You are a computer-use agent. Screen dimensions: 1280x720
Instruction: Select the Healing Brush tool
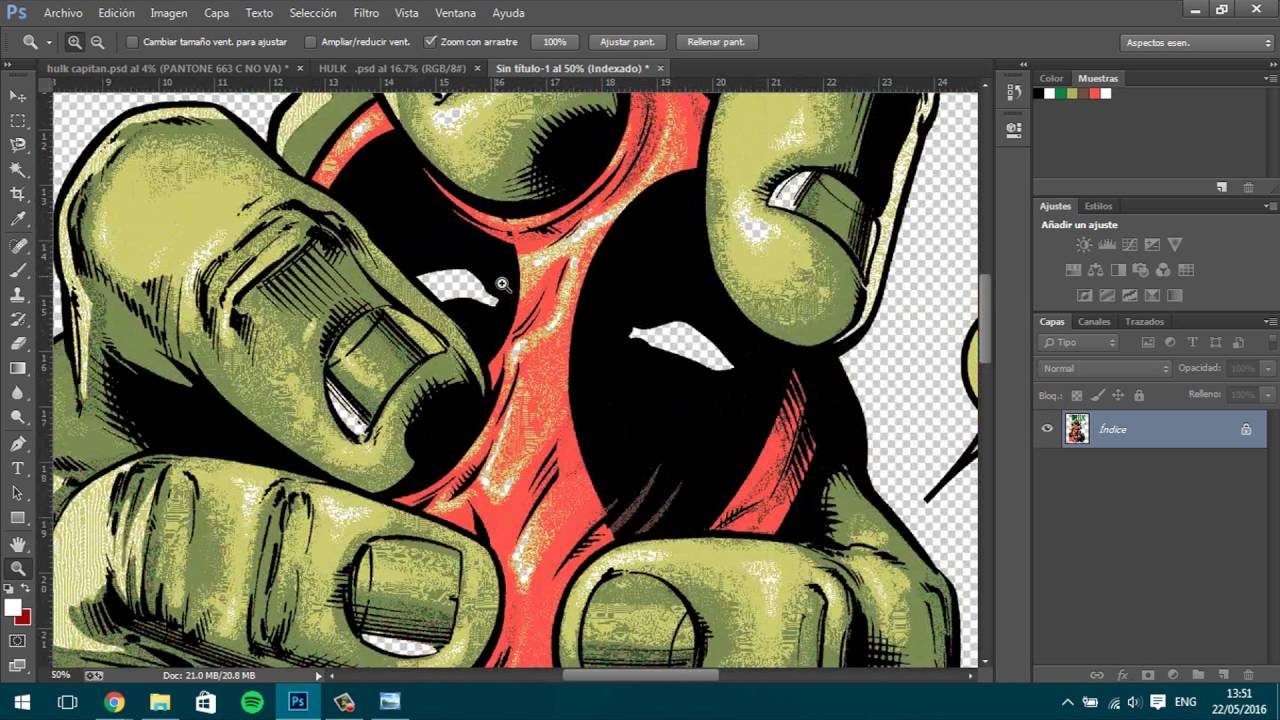point(18,246)
